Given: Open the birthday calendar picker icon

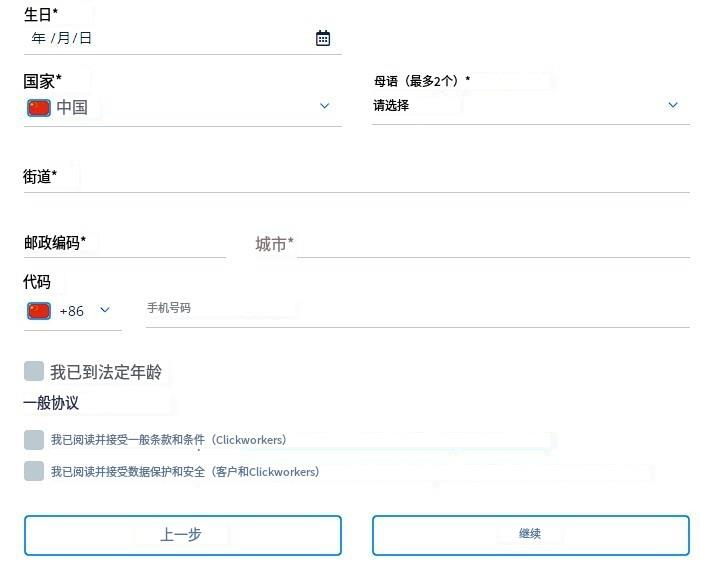Looking at the screenshot, I should click(x=323, y=38).
